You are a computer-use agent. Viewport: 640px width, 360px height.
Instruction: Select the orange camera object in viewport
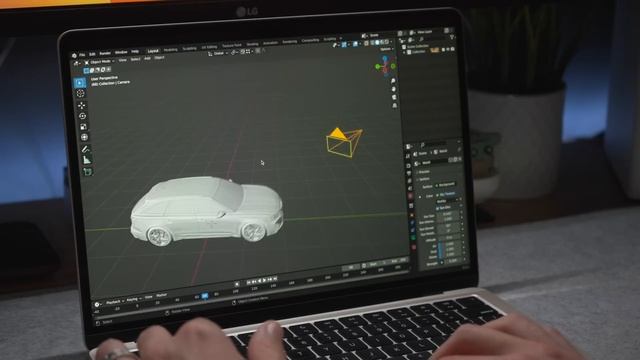pyautogui.click(x=344, y=143)
